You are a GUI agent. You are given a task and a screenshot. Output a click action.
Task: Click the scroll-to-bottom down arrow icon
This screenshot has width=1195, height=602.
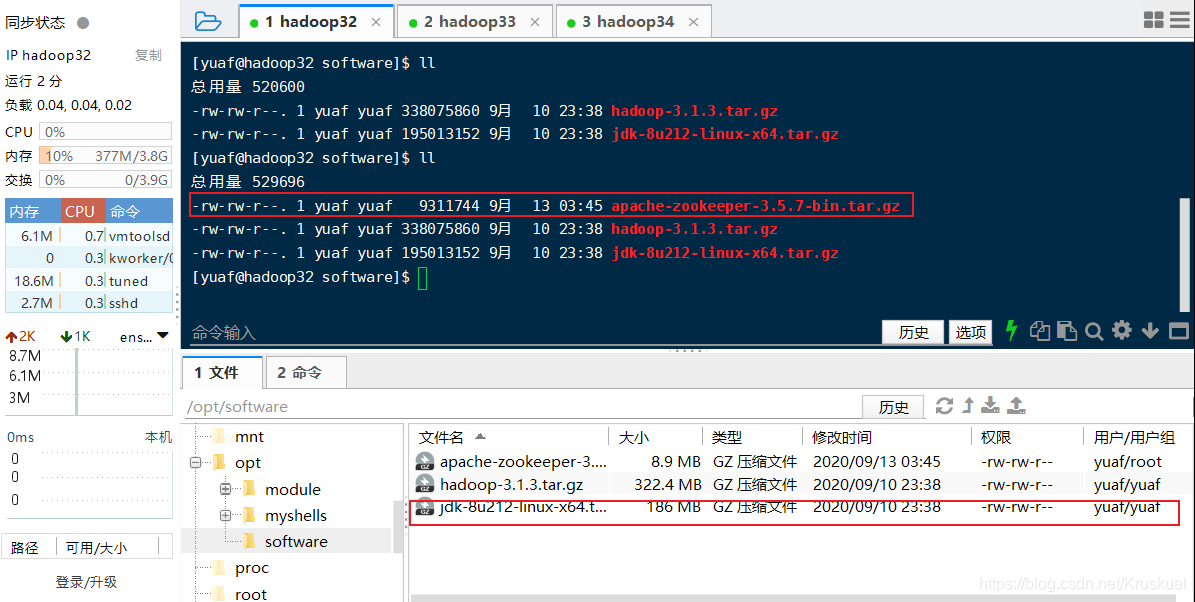pyautogui.click(x=1150, y=331)
